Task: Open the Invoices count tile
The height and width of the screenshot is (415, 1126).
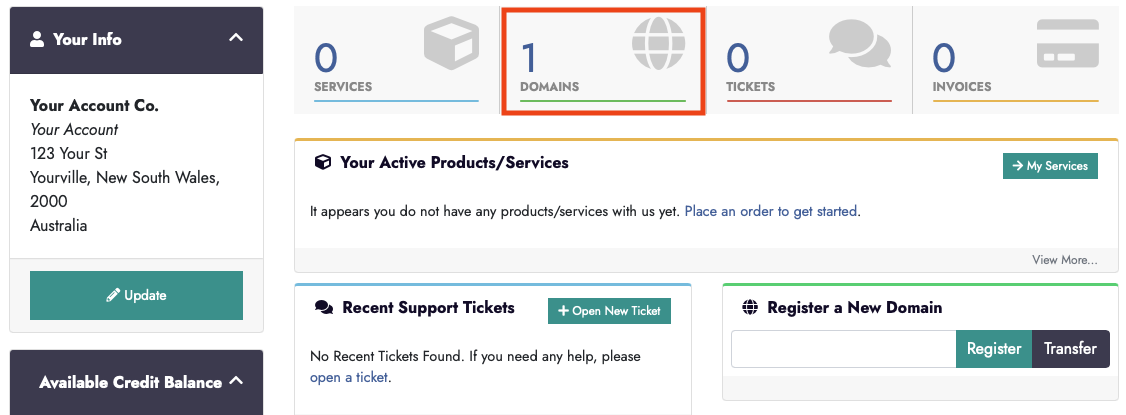Action: pyautogui.click(x=1014, y=62)
